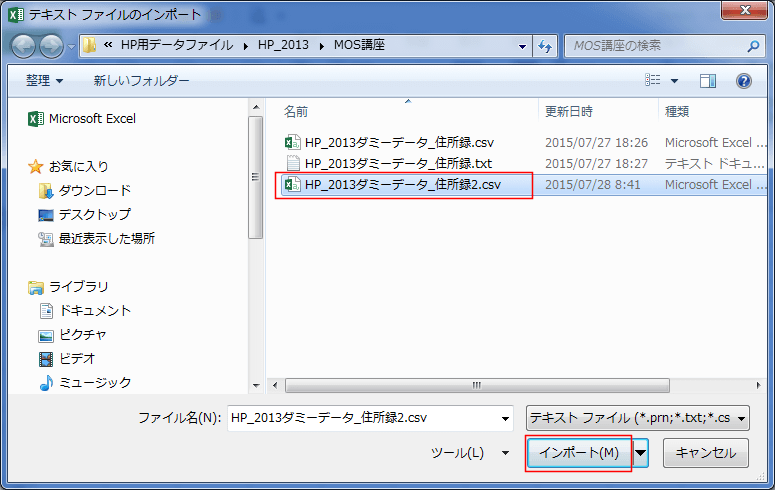Click the date 2015/07/27 18:27 cell
Viewport: 775px width, 490px height.
596,164
